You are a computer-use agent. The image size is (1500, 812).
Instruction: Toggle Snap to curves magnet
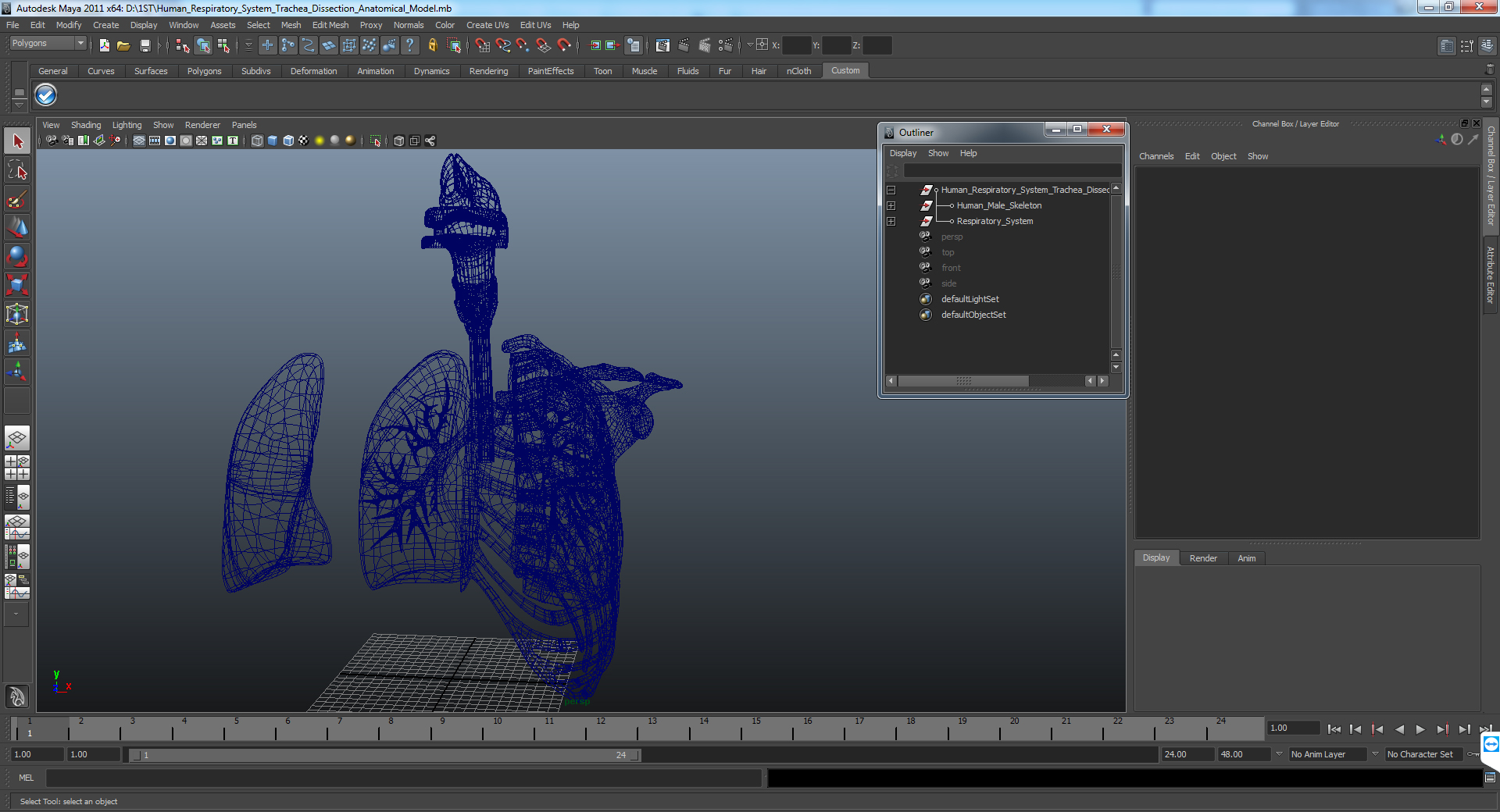point(503,45)
